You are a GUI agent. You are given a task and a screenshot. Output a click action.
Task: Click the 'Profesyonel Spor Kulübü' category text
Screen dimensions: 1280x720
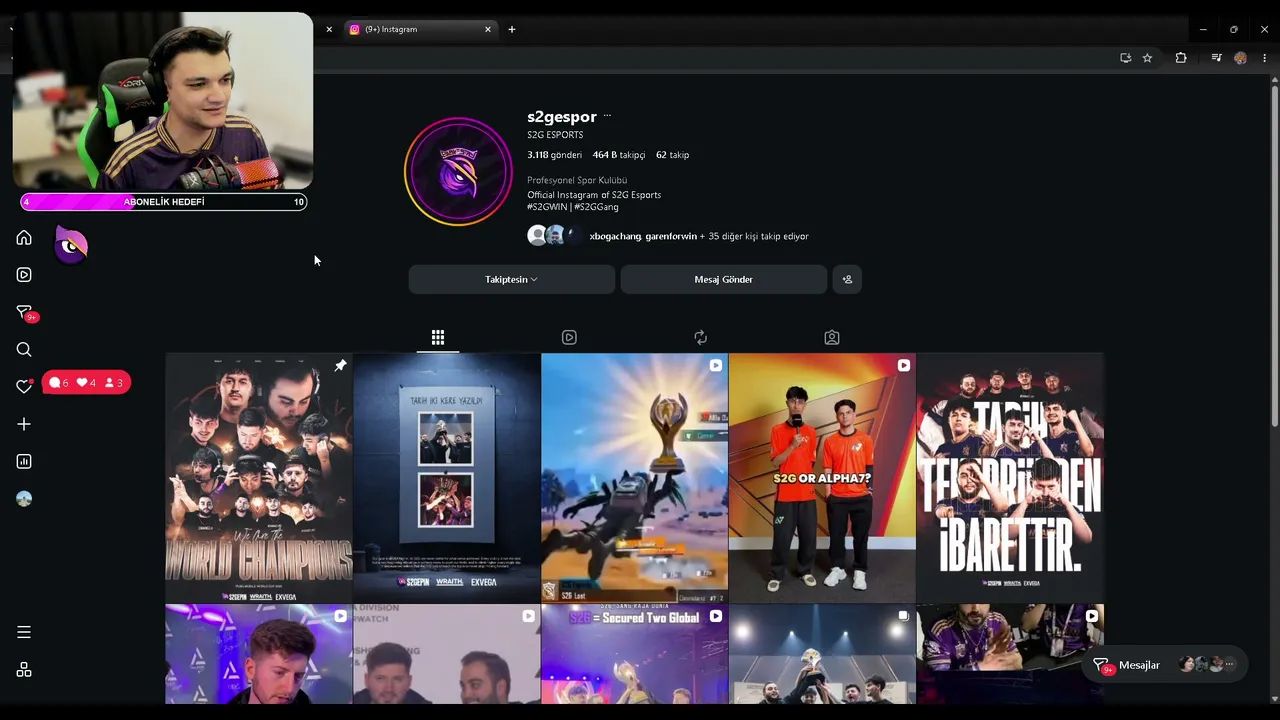(577, 181)
